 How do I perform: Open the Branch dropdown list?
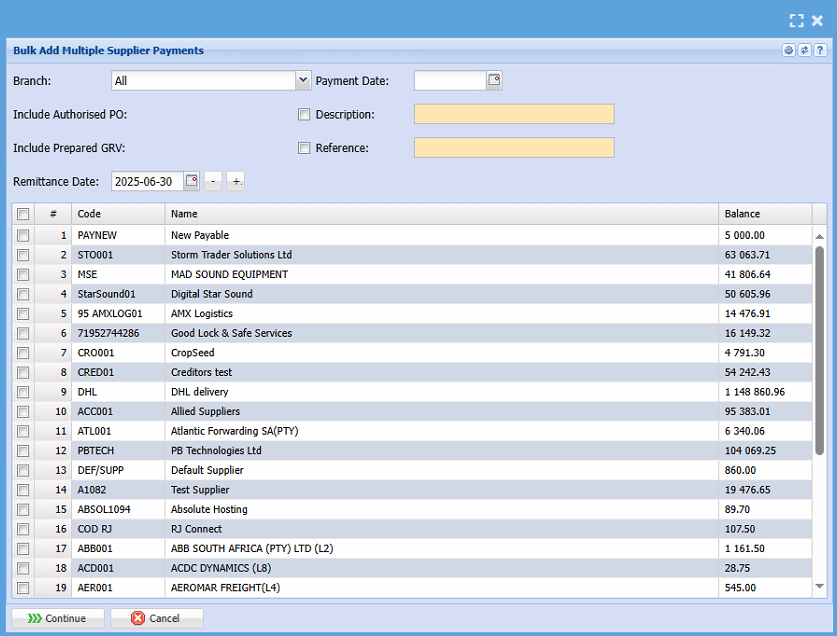pos(303,81)
